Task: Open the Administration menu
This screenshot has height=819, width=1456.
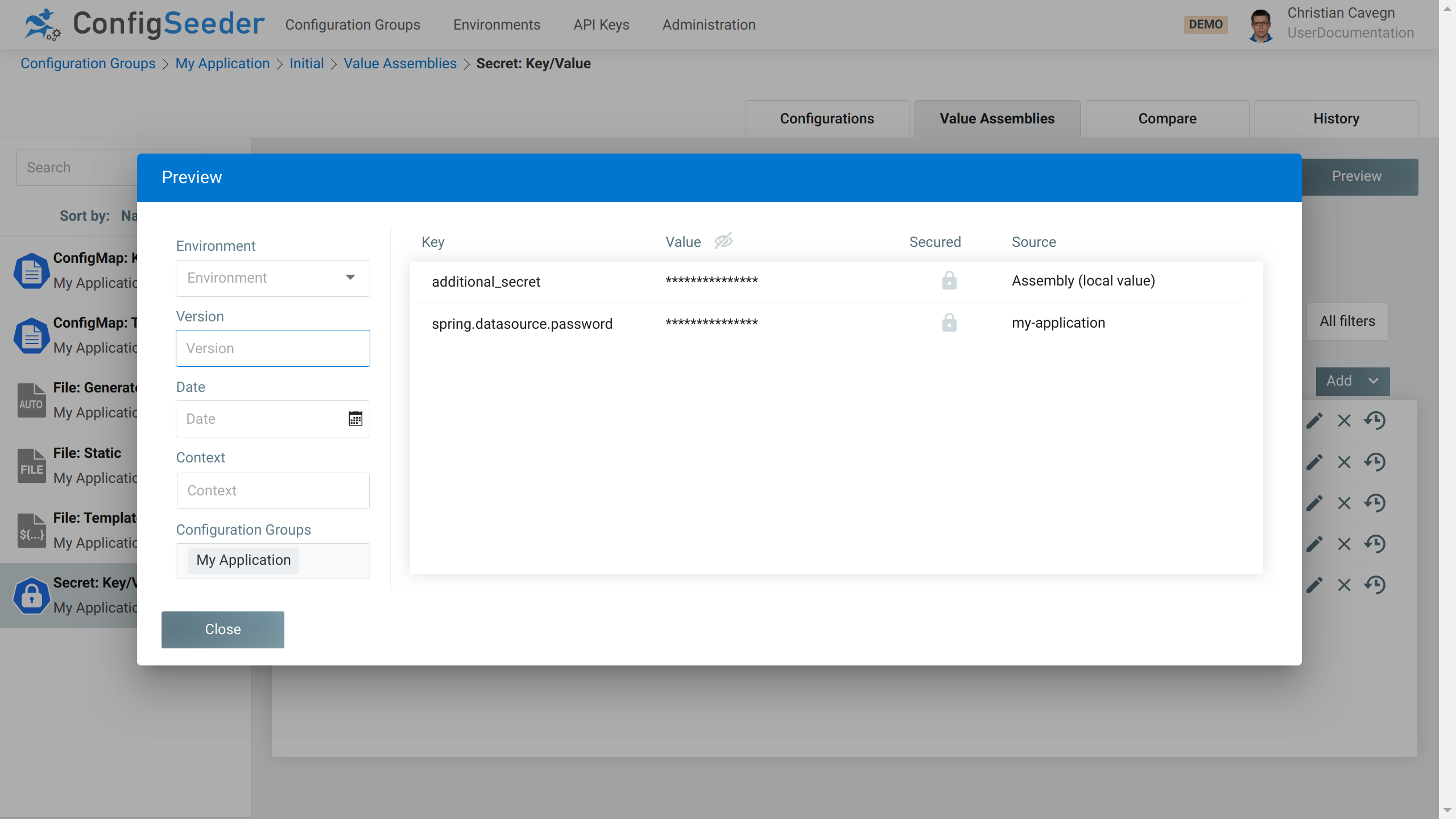Action: (708, 24)
